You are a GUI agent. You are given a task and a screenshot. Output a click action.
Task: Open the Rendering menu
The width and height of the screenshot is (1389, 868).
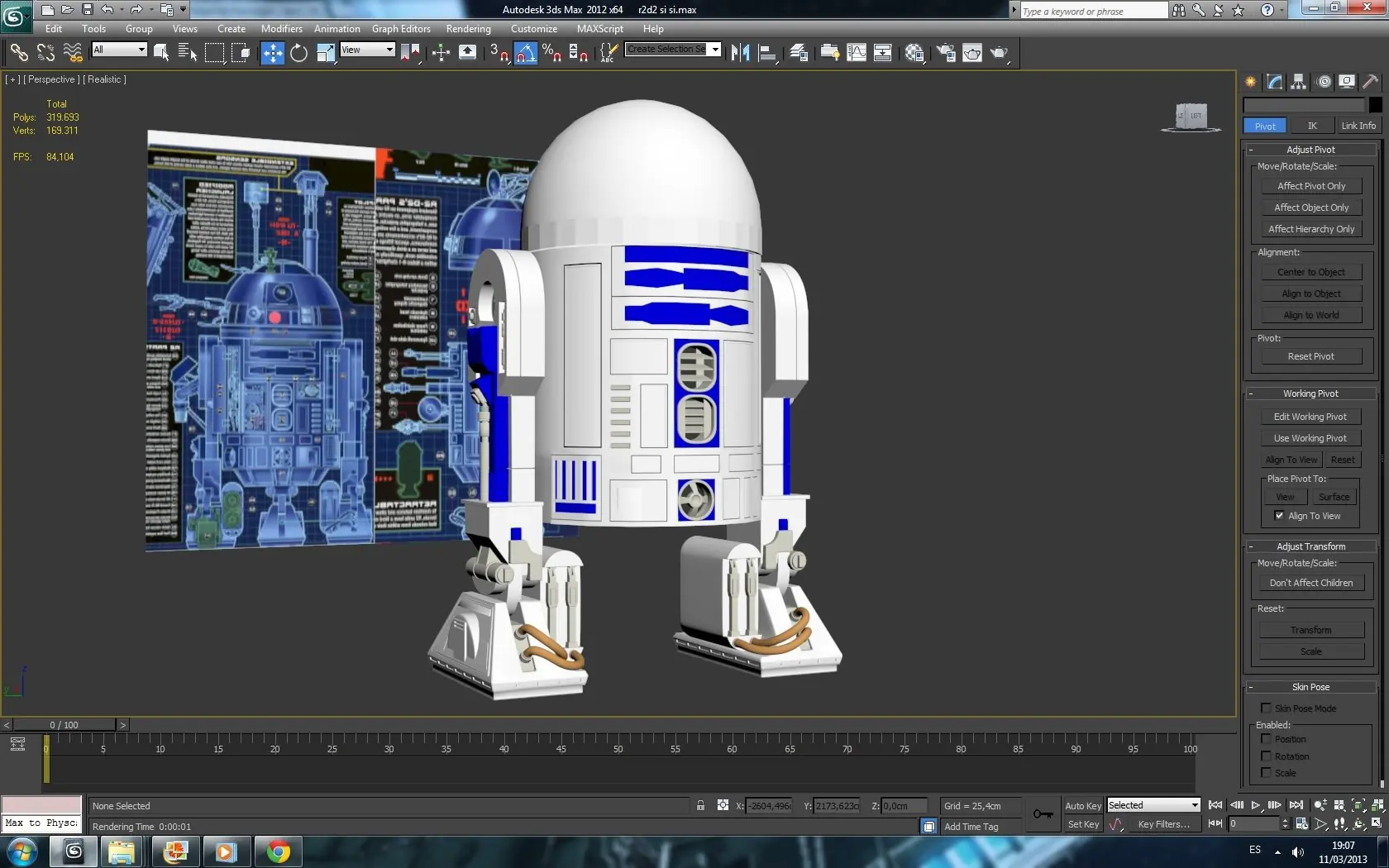pyautogui.click(x=468, y=29)
